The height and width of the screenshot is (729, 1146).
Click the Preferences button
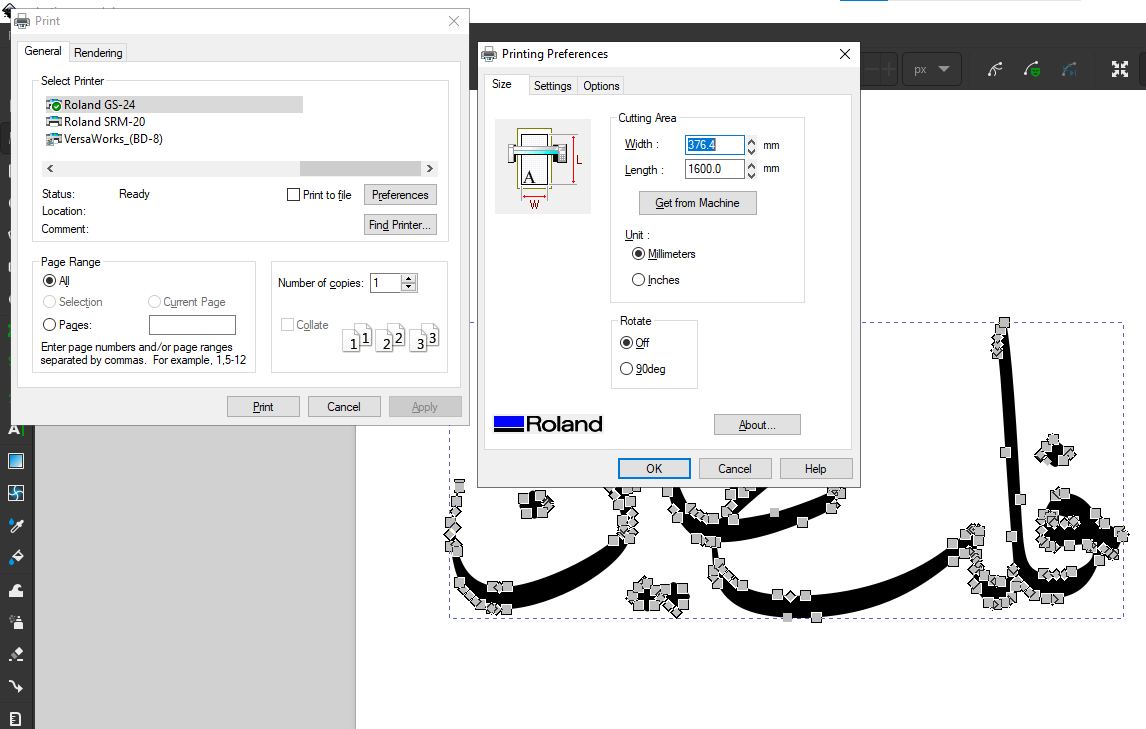click(x=400, y=195)
